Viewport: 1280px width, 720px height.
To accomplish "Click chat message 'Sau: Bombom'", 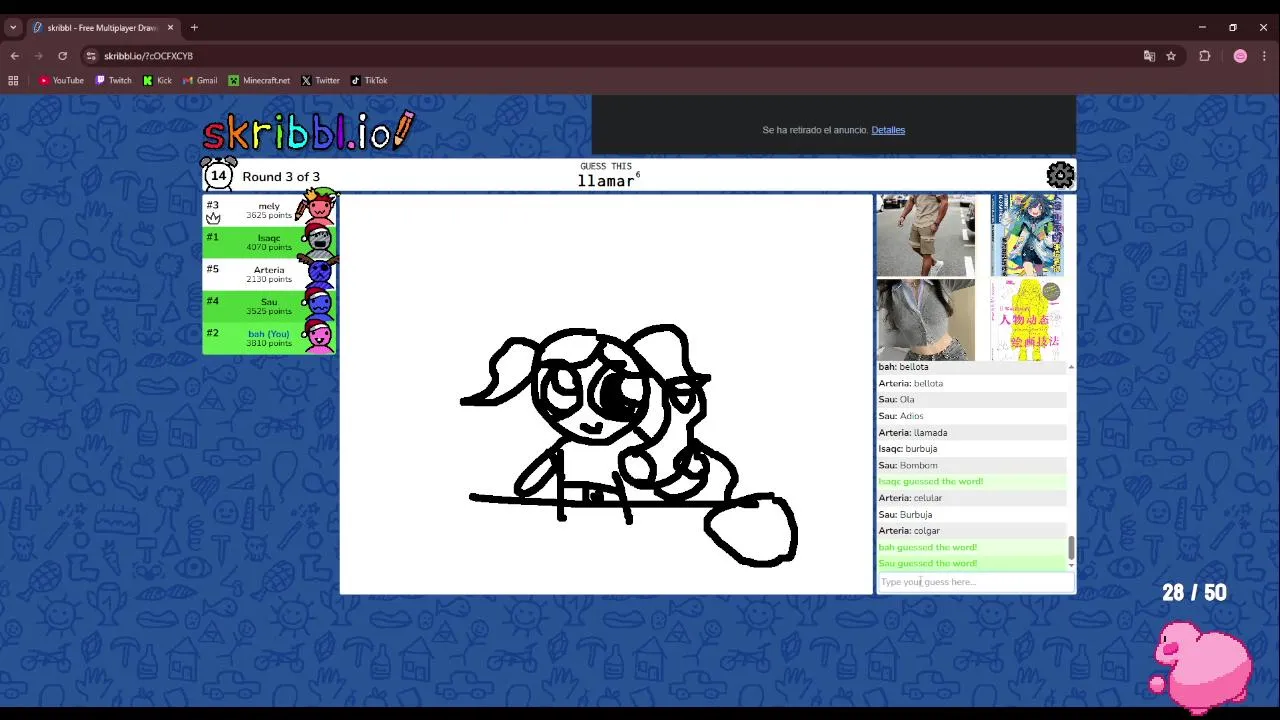I will (908, 465).
